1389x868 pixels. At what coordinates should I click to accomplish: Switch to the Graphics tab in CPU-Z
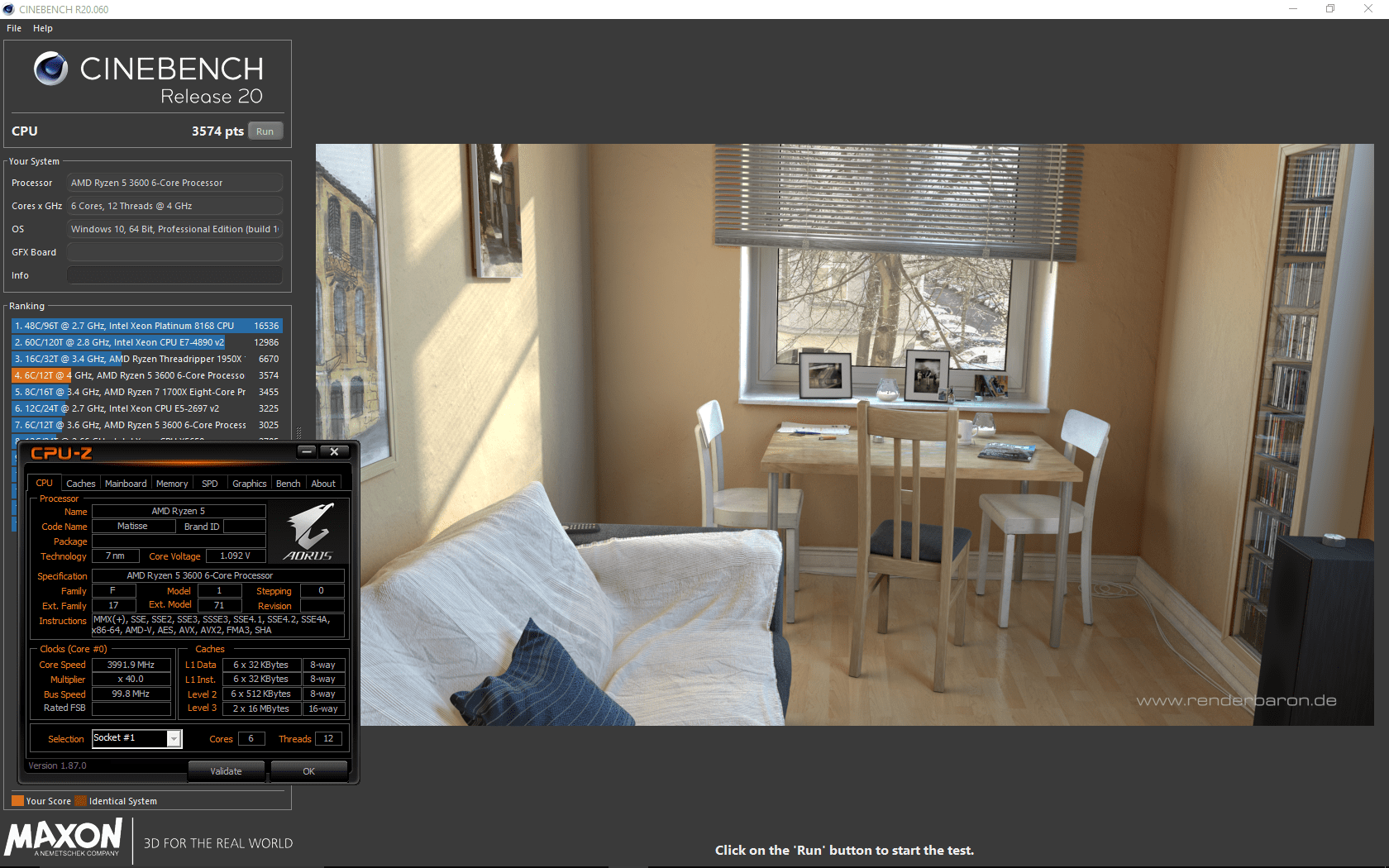(249, 484)
